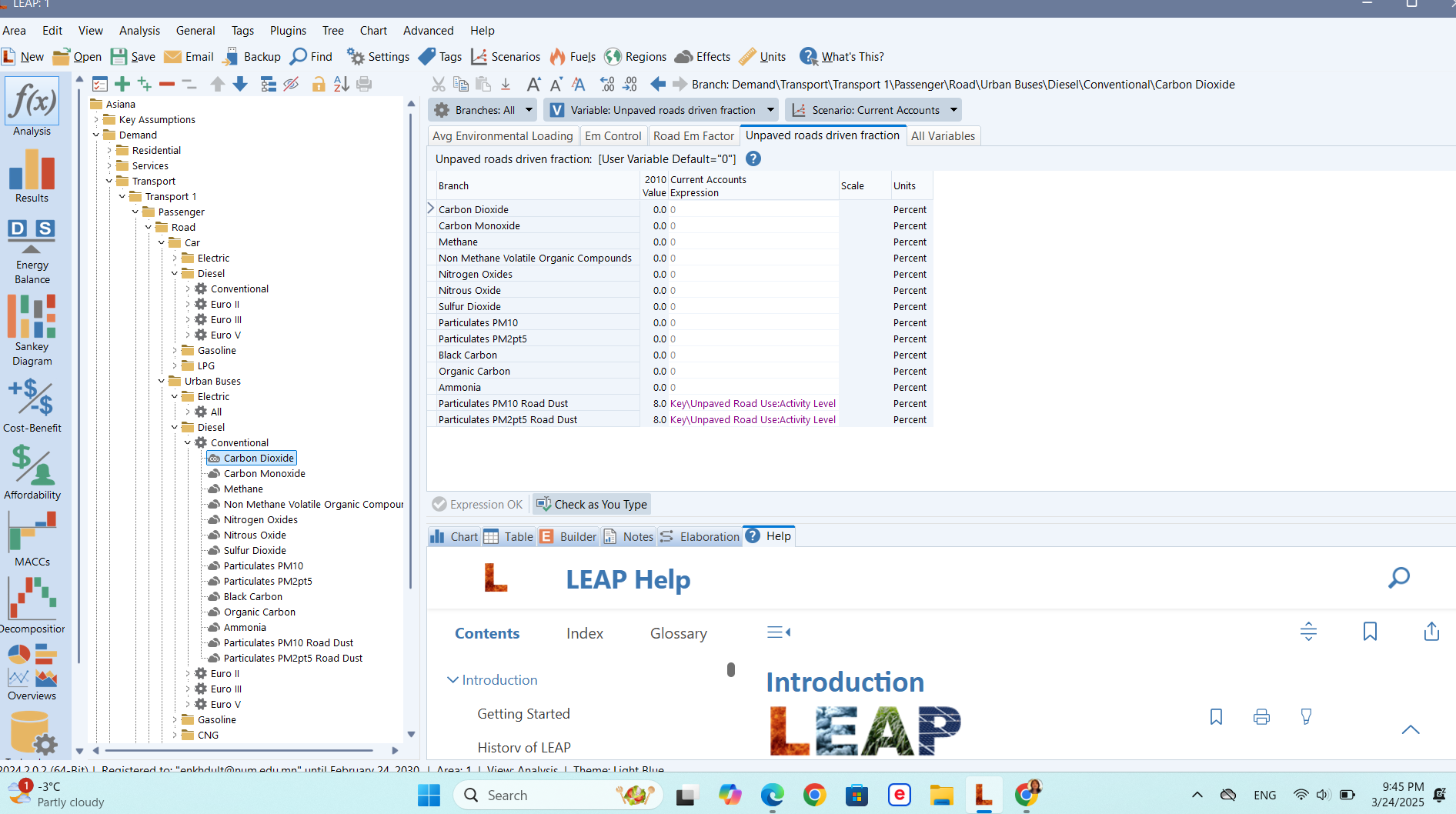Image resolution: width=1456 pixels, height=814 pixels.
Task: Click the copy icon in data toolbar
Action: point(461,84)
